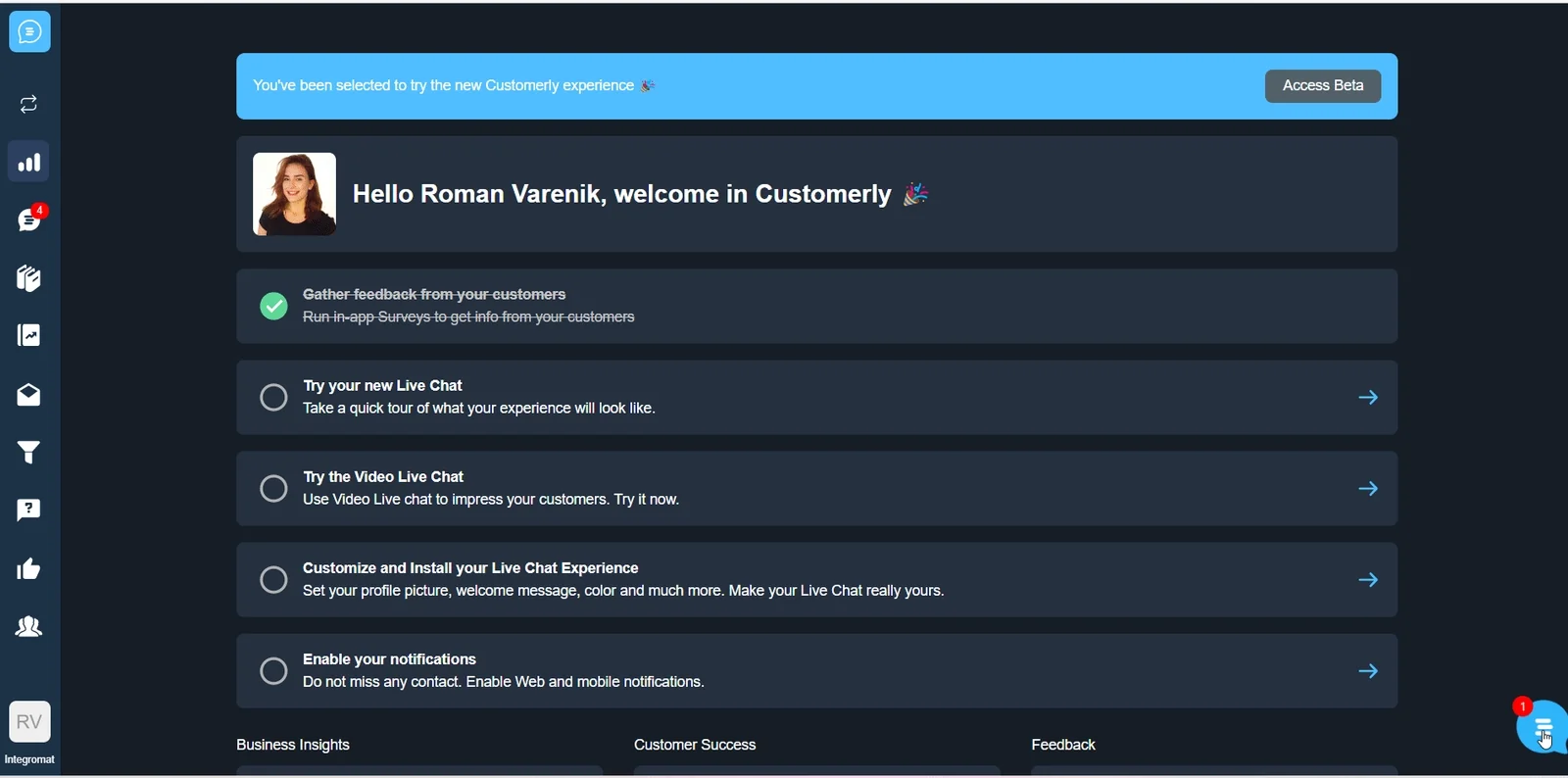The width and height of the screenshot is (1568, 778).
Task: Click the switch/sync arrows sidebar icon
Action: click(28, 104)
